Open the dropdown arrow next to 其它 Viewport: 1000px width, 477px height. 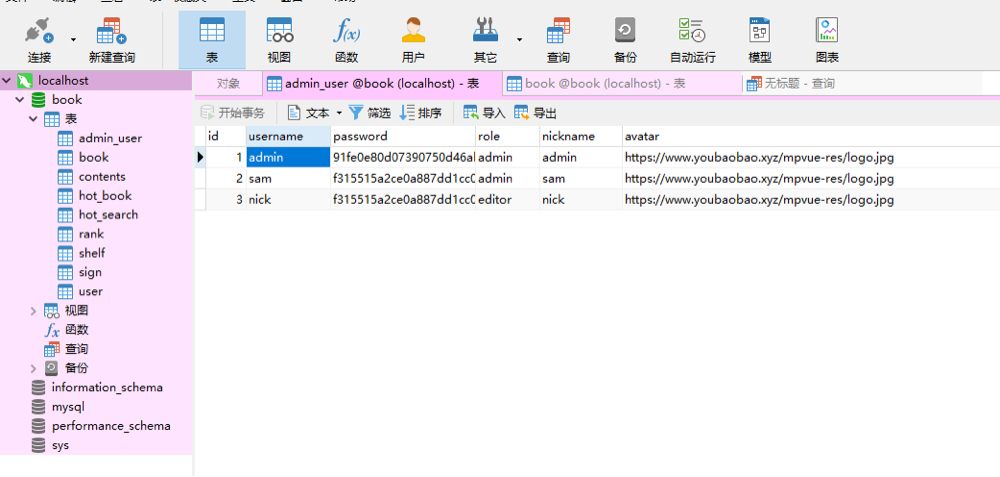click(x=519, y=40)
